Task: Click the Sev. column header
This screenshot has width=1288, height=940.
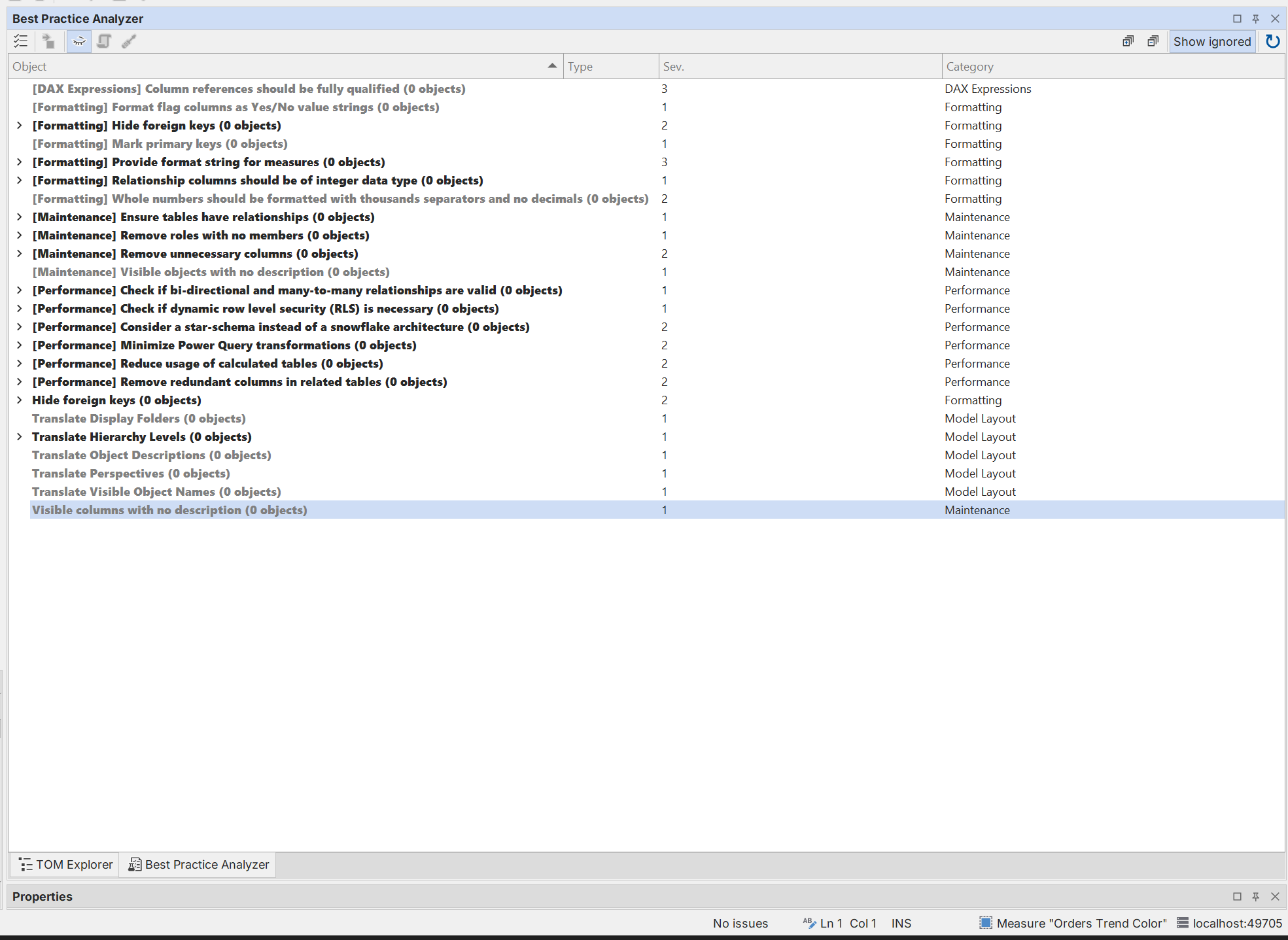Action: tap(673, 67)
